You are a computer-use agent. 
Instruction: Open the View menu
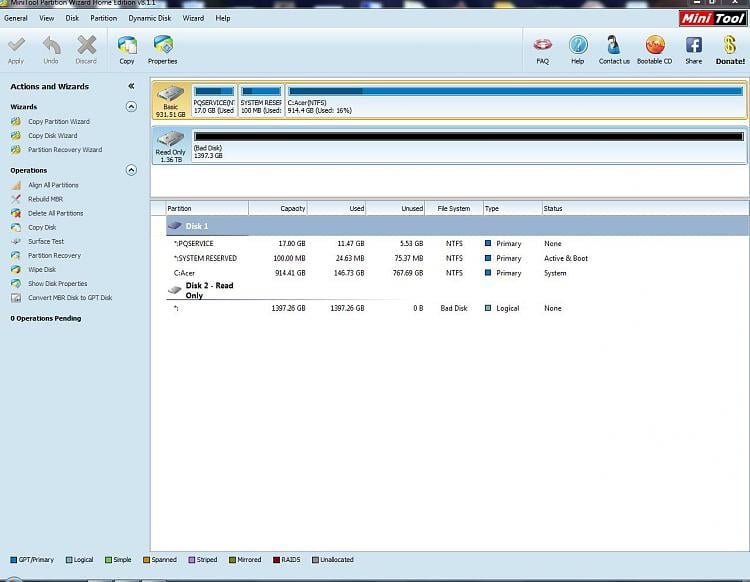point(46,18)
